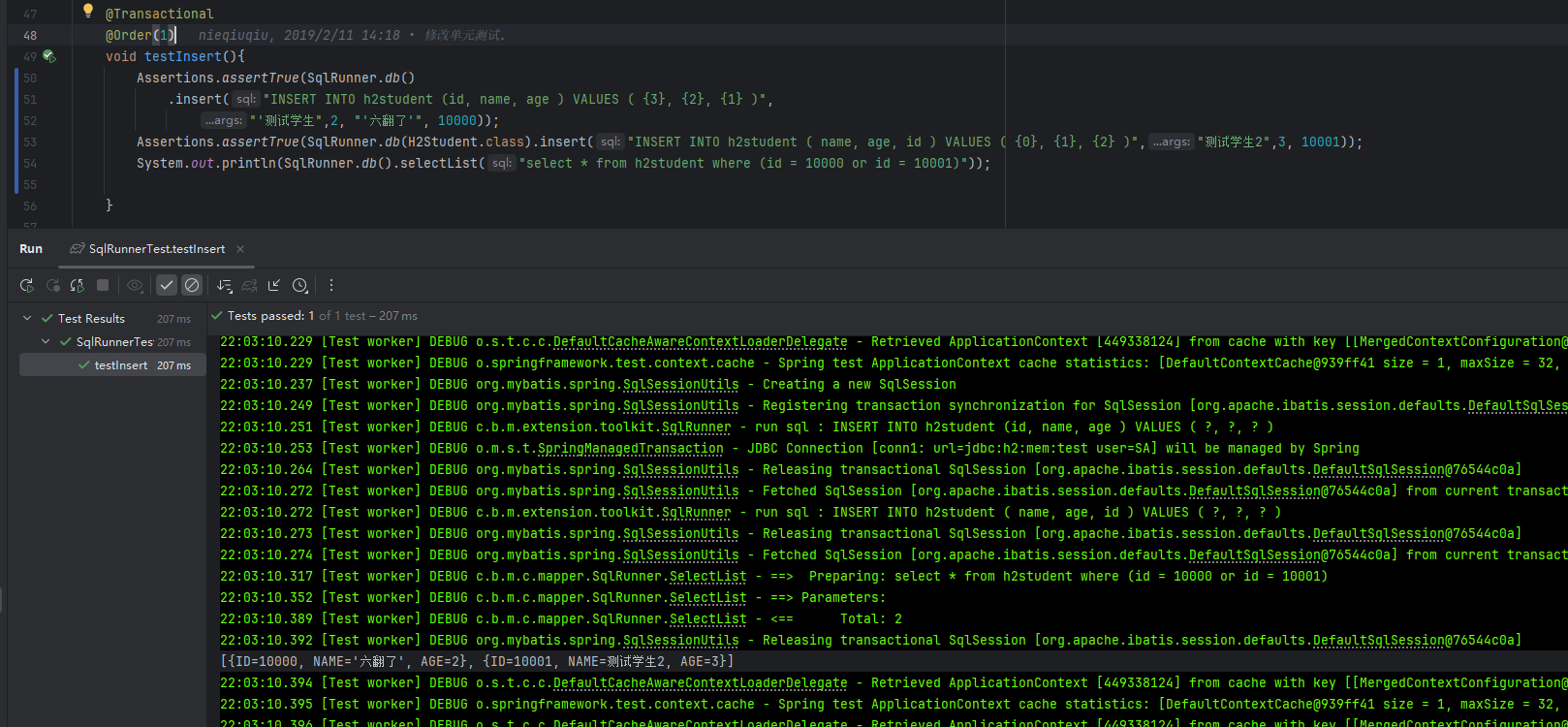The image size is (1568, 727).
Task: Open the DefaultCacheAwareContextLoaderDelegate link at 22:03:10.229
Action: (x=700, y=341)
